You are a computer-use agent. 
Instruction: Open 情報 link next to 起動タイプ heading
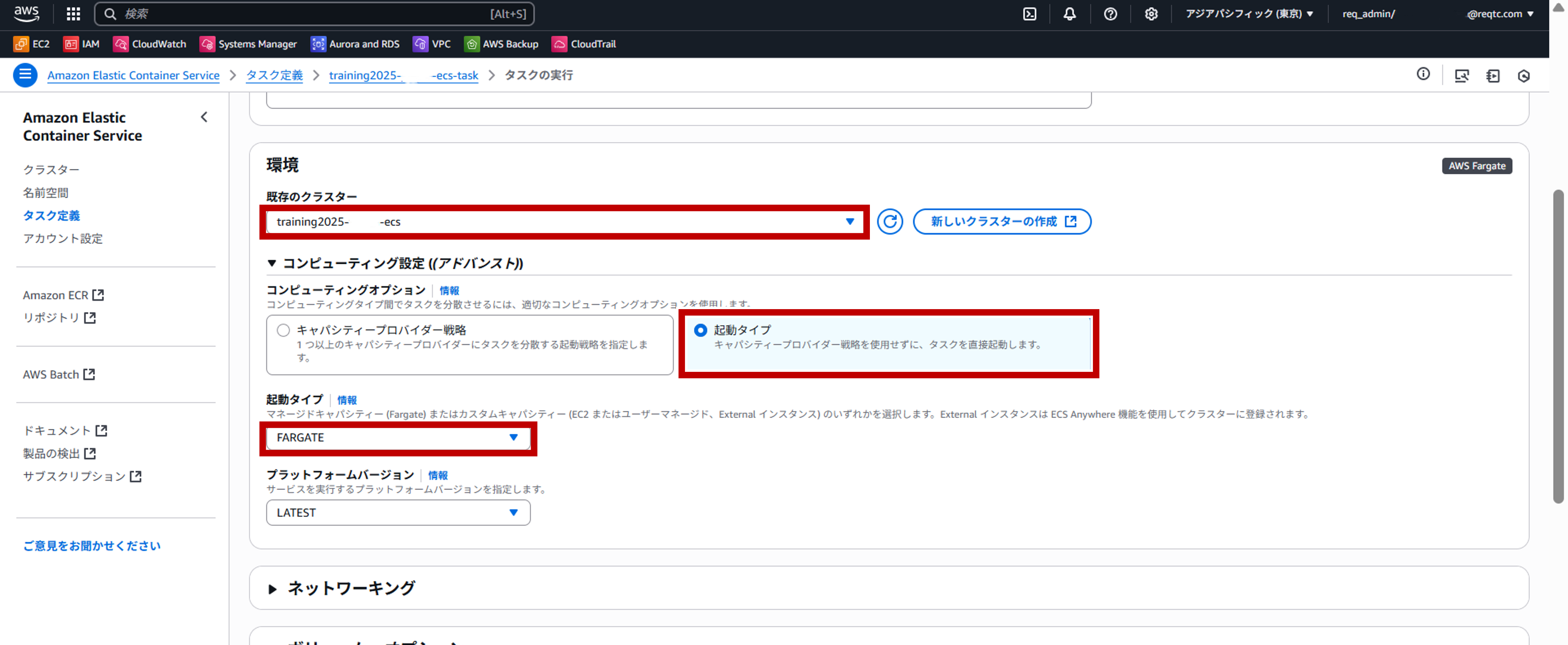(347, 400)
